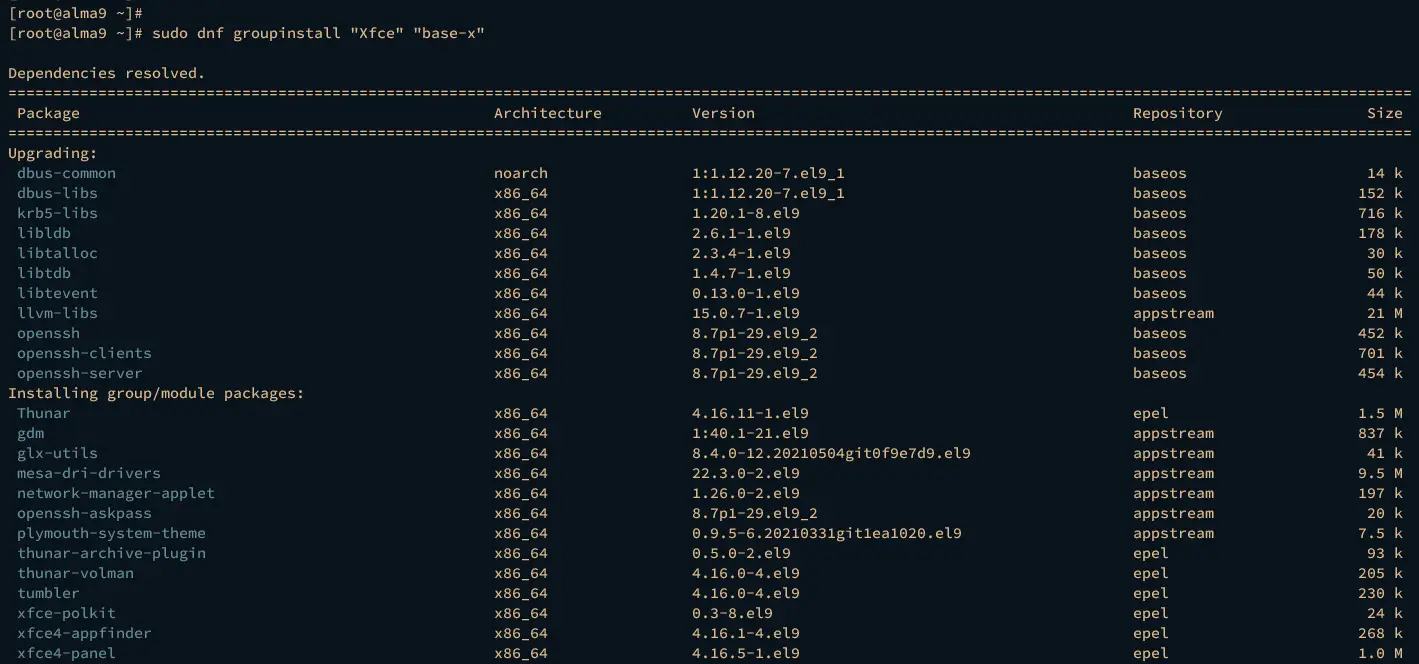1419x664 pixels.
Task: Select the 'epel' repository in tumbler row
Action: pyautogui.click(x=1151, y=593)
